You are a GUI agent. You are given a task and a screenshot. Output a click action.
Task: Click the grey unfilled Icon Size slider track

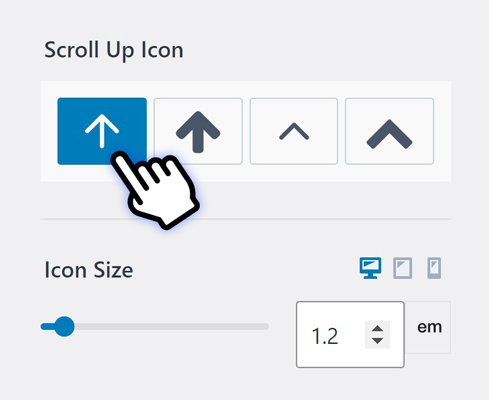[x=171, y=326]
